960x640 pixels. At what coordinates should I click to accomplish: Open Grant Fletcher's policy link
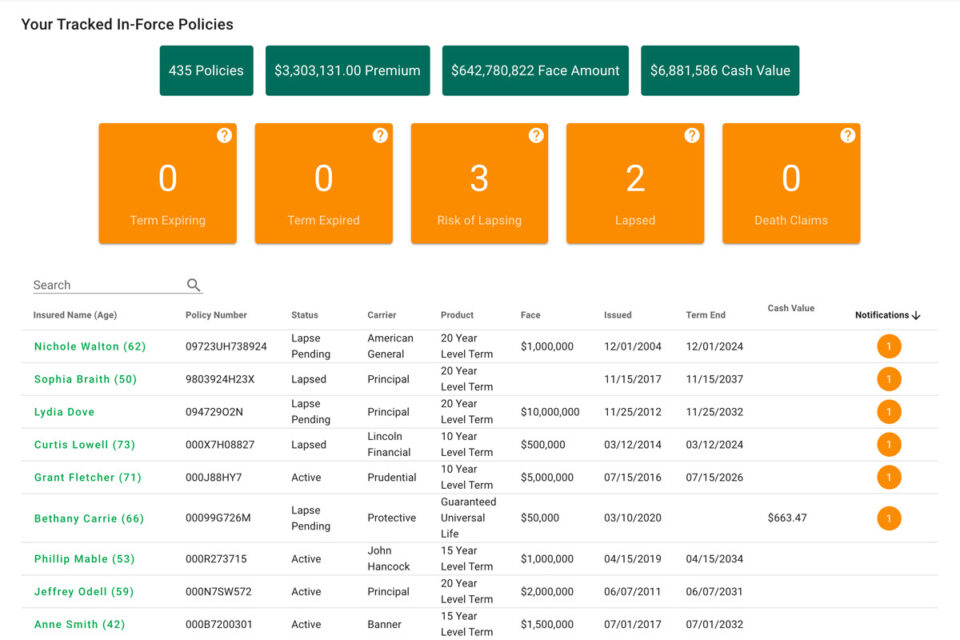[88, 478]
